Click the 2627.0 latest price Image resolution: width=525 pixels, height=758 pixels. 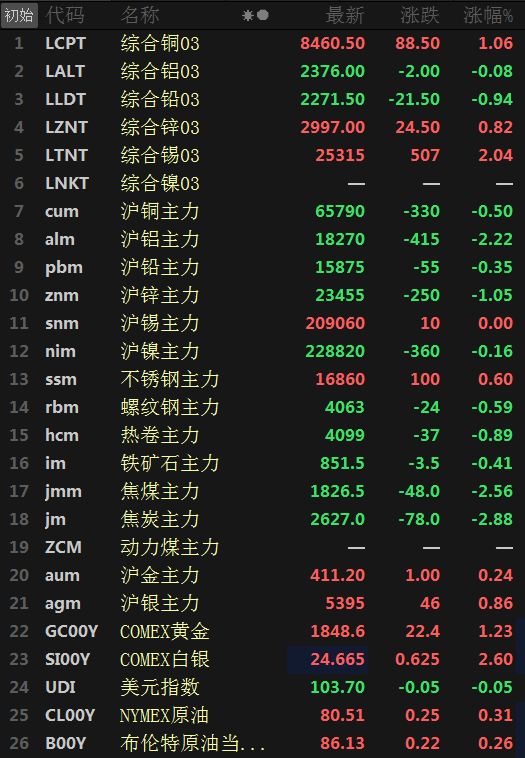[337, 520]
